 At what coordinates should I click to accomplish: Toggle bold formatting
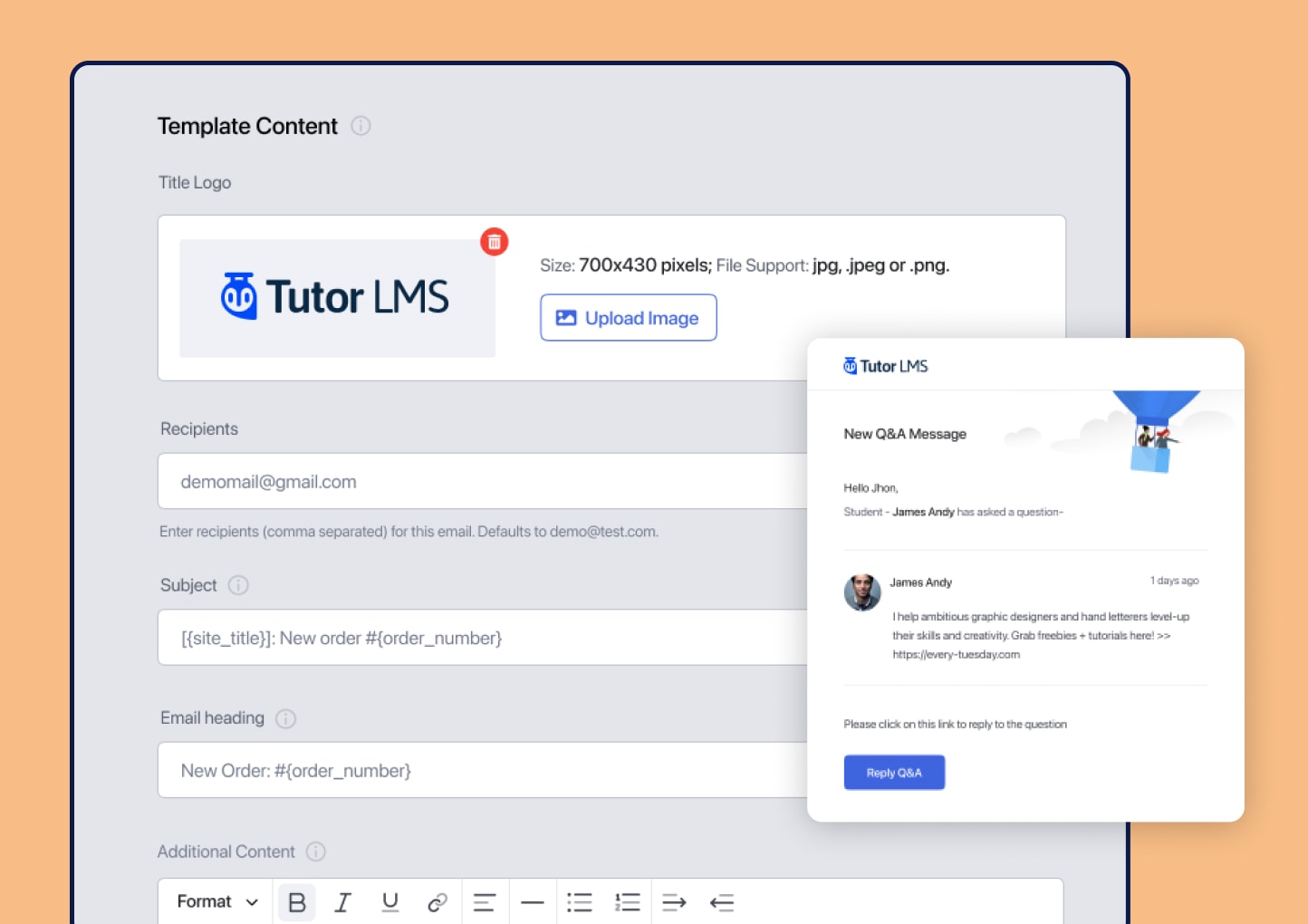[297, 902]
